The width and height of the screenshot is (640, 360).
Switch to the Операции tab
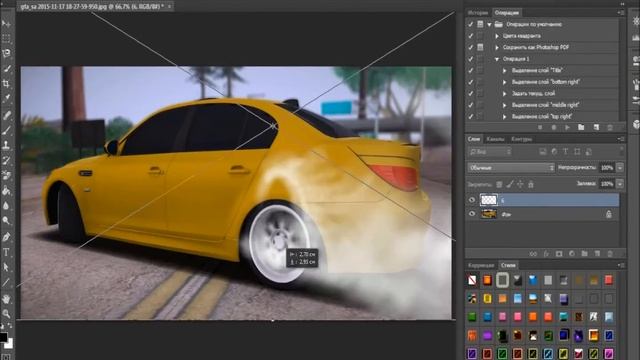pyautogui.click(x=506, y=13)
